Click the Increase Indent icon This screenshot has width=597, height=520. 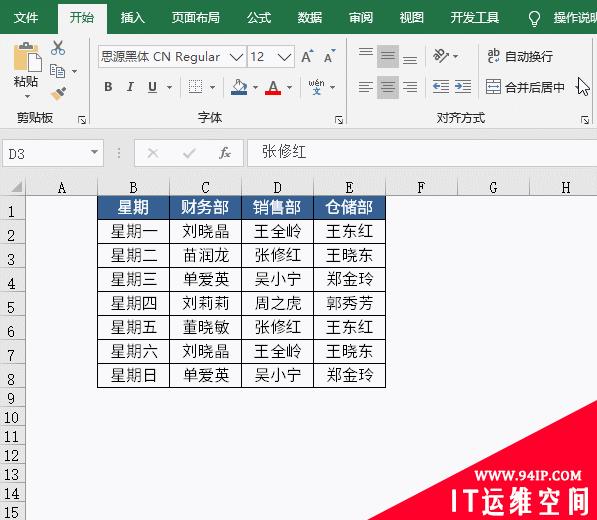(x=463, y=87)
